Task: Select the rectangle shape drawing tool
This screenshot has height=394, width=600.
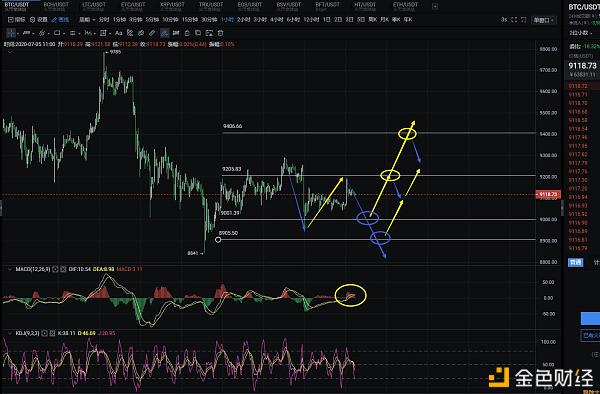Action: pyautogui.click(x=57, y=33)
